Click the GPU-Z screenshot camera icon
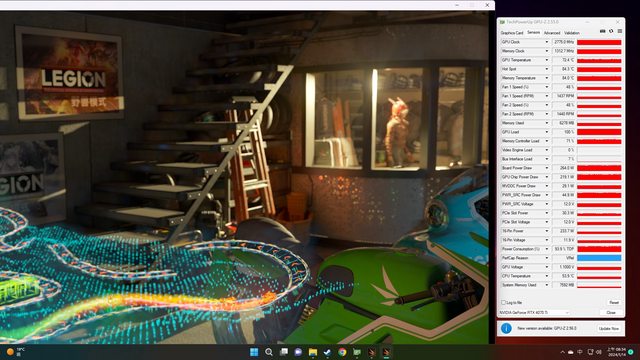The width and height of the screenshot is (640, 360). click(602, 31)
